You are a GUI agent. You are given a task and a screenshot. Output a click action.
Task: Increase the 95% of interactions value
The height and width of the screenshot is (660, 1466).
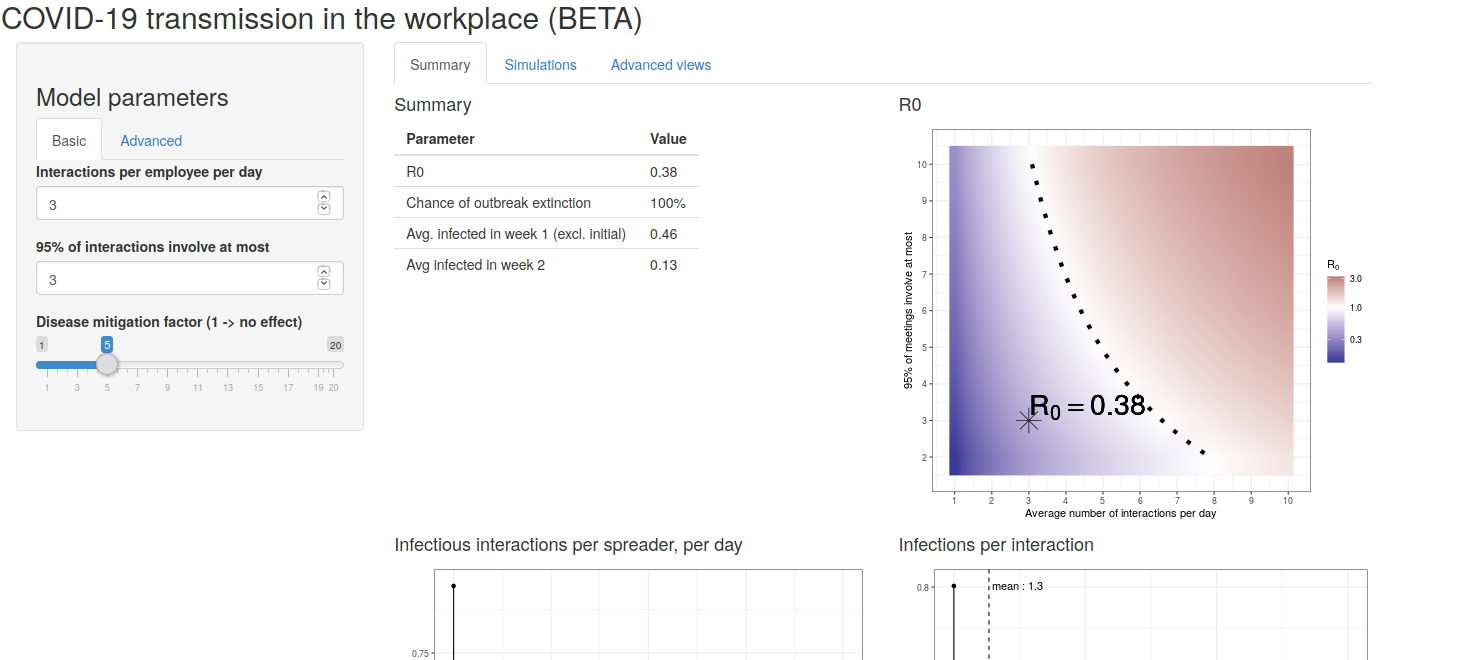[x=323, y=272]
